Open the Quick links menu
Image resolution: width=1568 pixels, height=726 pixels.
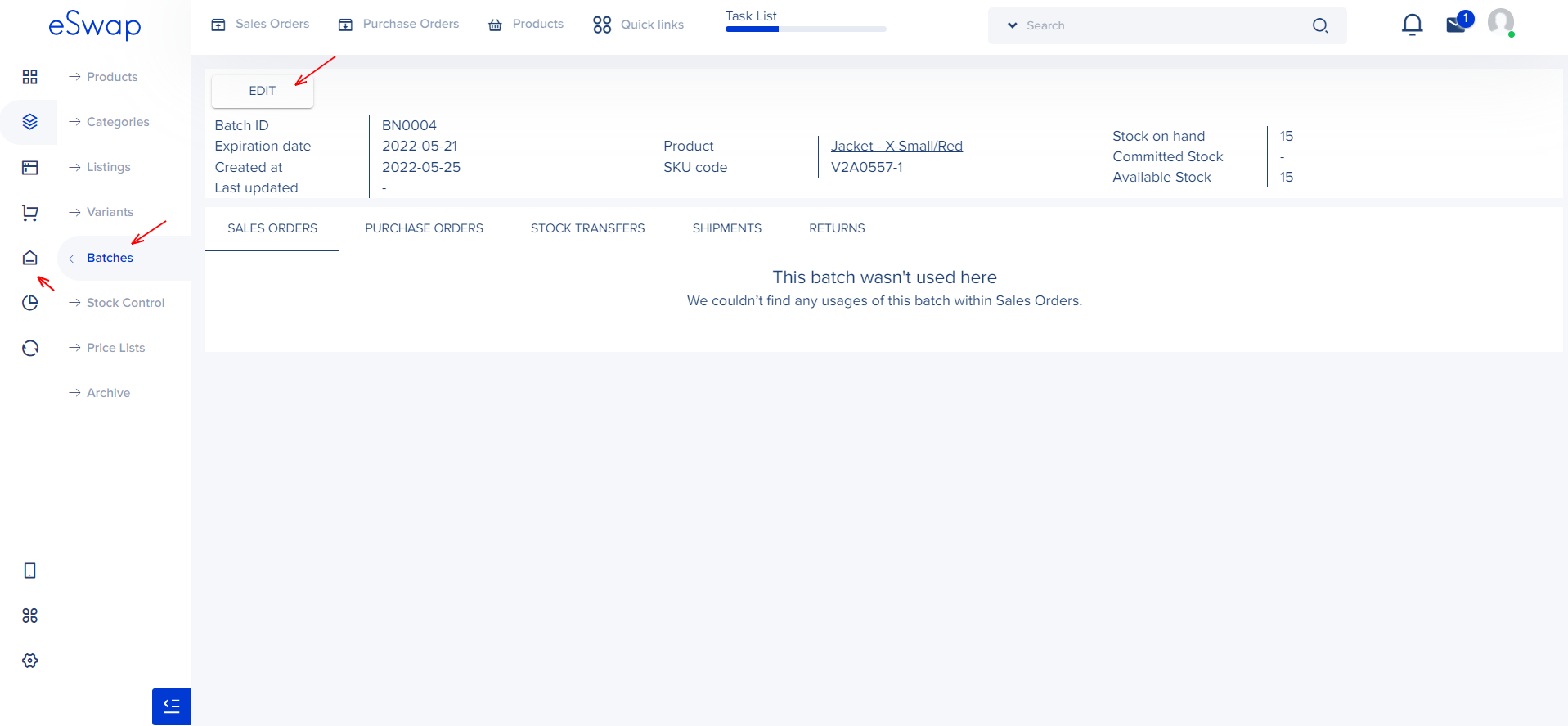639,25
